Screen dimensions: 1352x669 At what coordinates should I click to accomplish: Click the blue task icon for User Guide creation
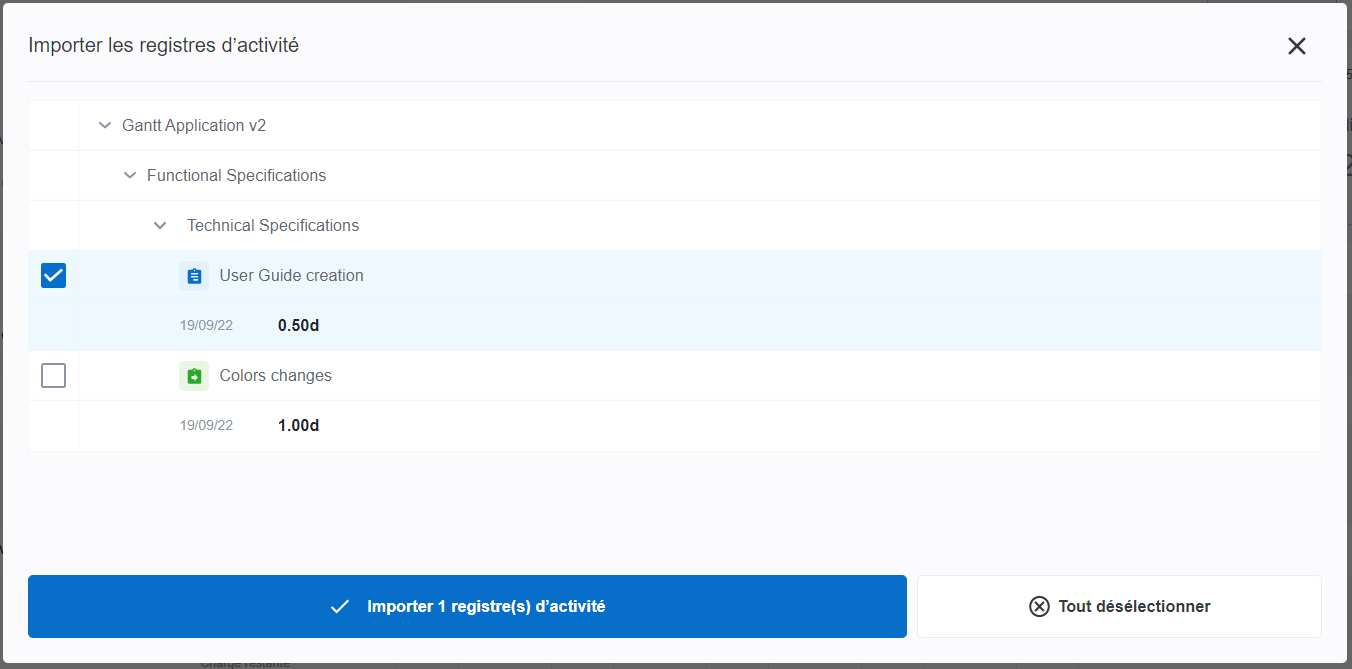(194, 276)
